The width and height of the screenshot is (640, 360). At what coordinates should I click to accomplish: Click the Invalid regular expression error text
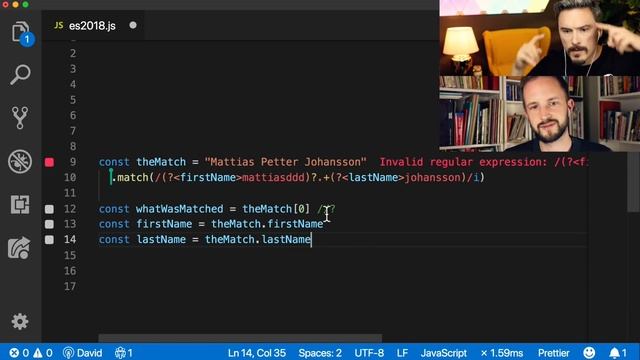pos(484,162)
